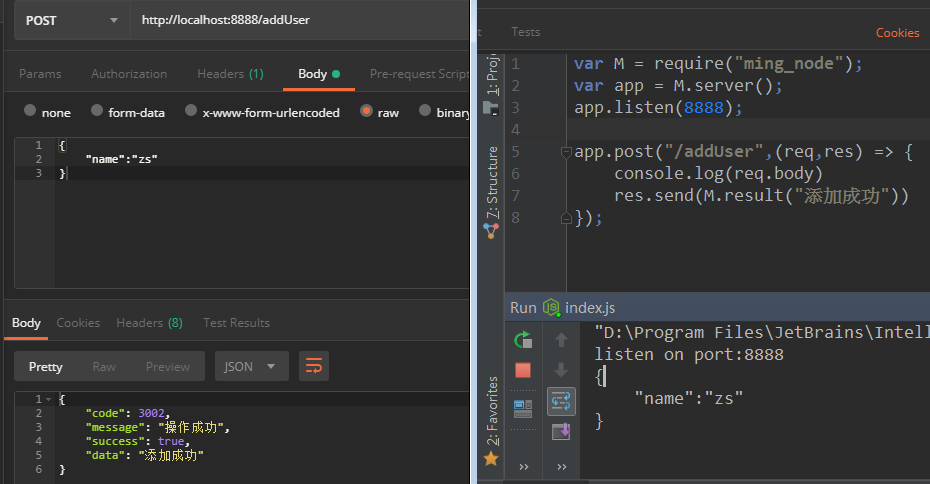The width and height of the screenshot is (930, 484).
Task: Open the POST method dropdown
Action: pyautogui.click(x=71, y=21)
